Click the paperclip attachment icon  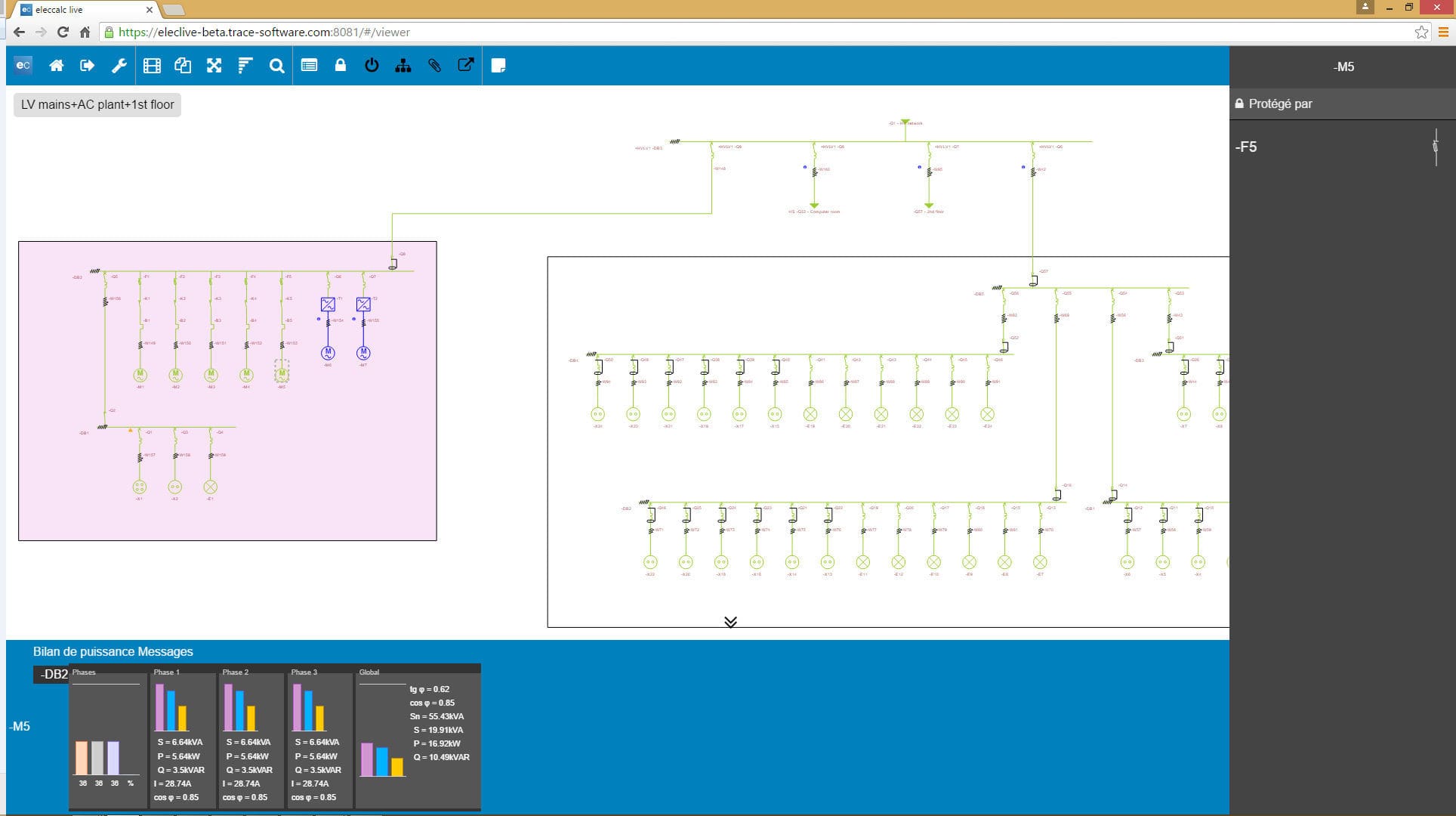tap(434, 66)
